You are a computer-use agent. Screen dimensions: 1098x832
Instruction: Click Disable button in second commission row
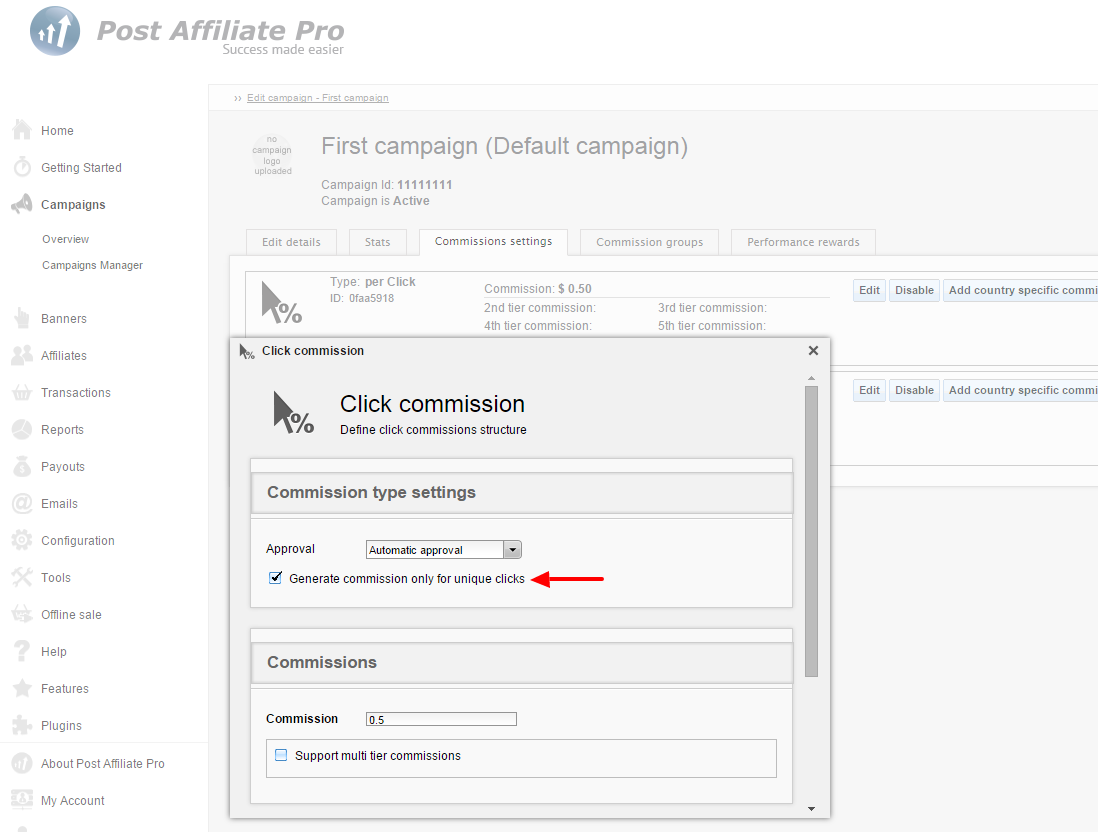914,390
